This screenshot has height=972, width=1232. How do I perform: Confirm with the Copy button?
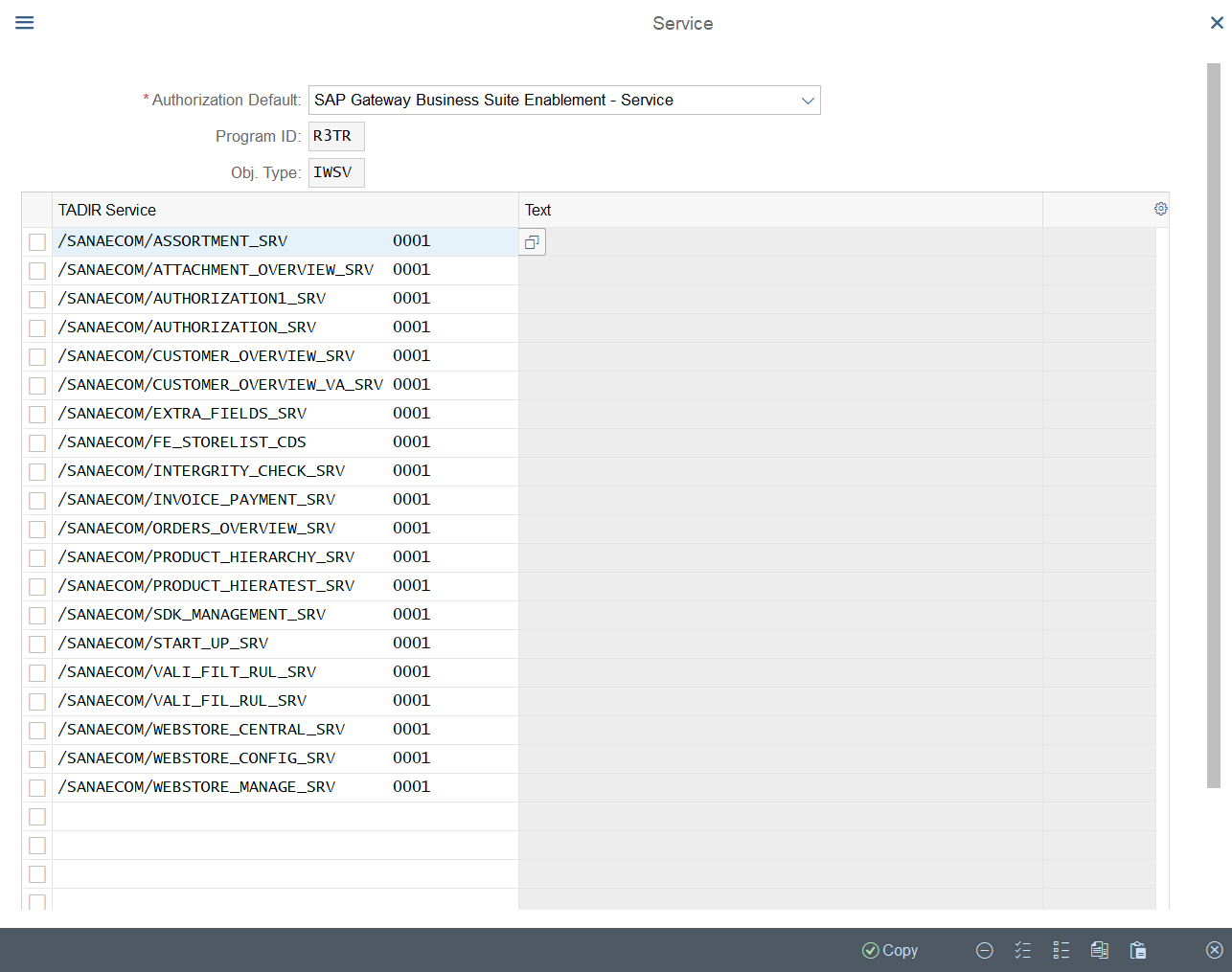tap(890, 950)
